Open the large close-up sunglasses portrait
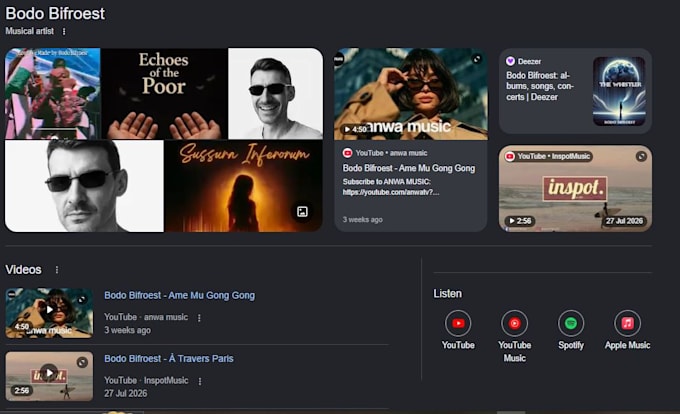 point(84,186)
